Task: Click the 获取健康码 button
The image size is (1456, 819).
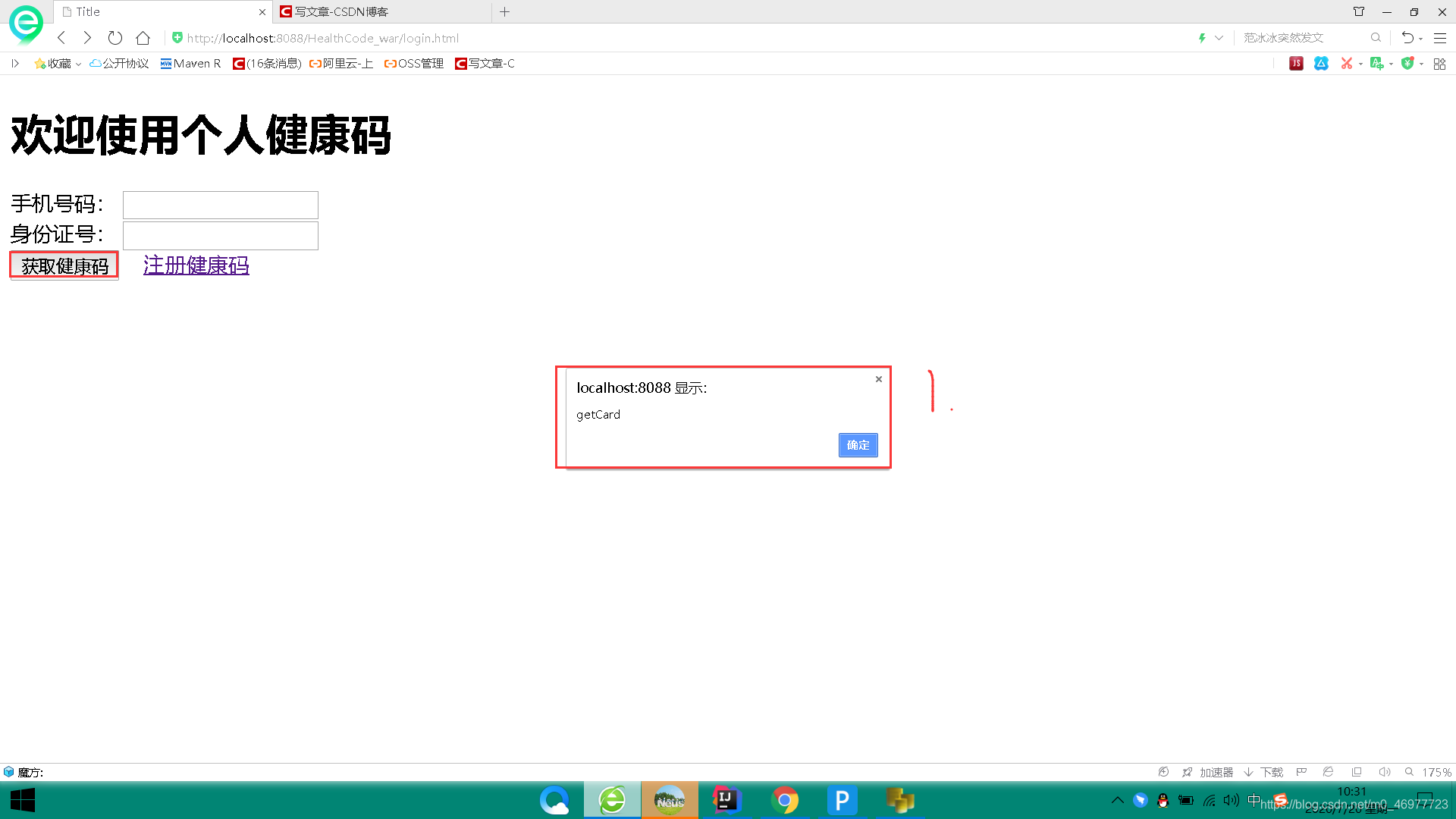Action: [x=64, y=266]
